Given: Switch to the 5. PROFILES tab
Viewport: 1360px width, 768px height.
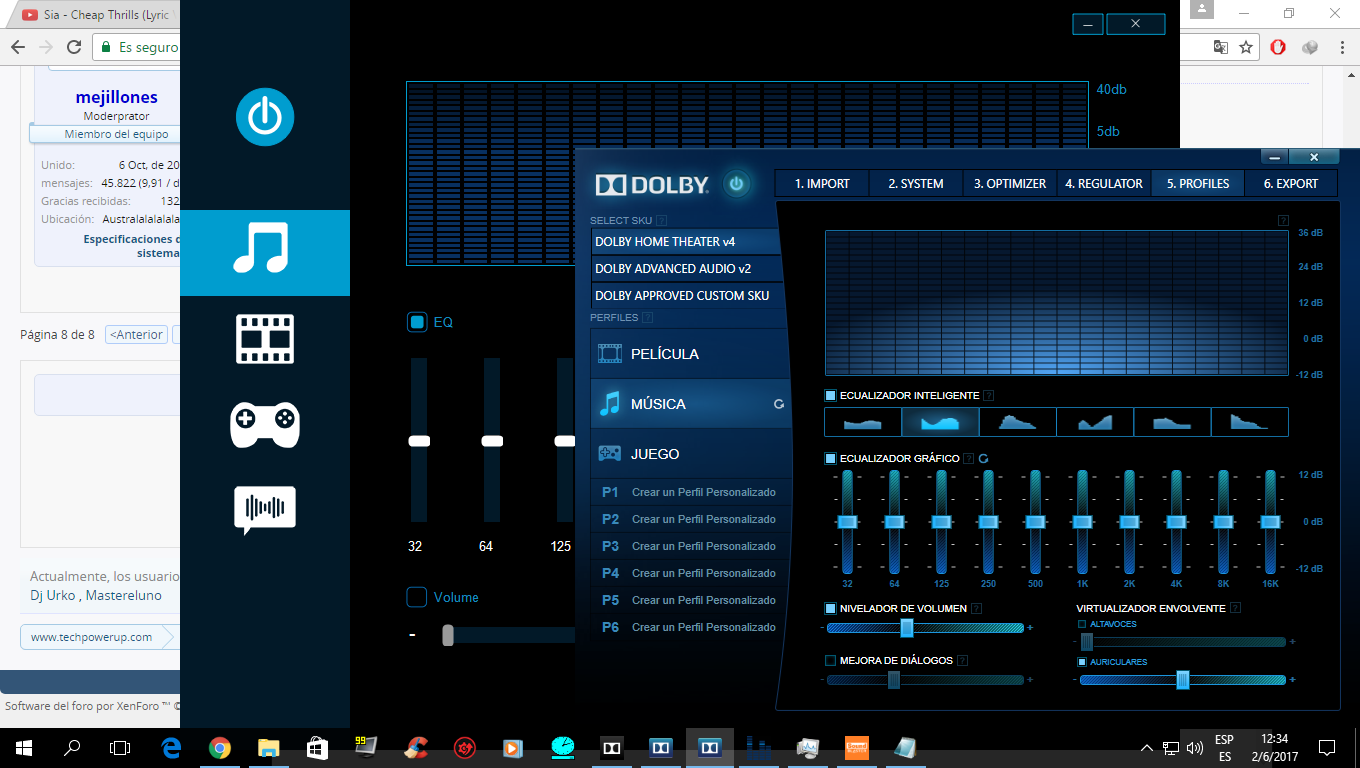Looking at the screenshot, I should pos(1198,184).
